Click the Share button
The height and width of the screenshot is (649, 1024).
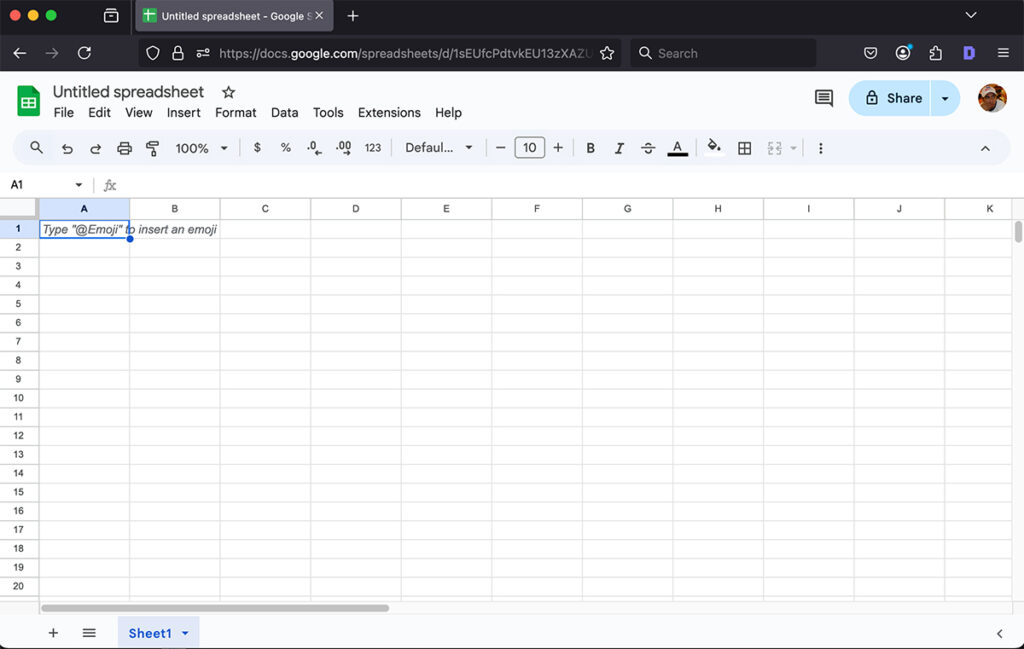[891, 98]
